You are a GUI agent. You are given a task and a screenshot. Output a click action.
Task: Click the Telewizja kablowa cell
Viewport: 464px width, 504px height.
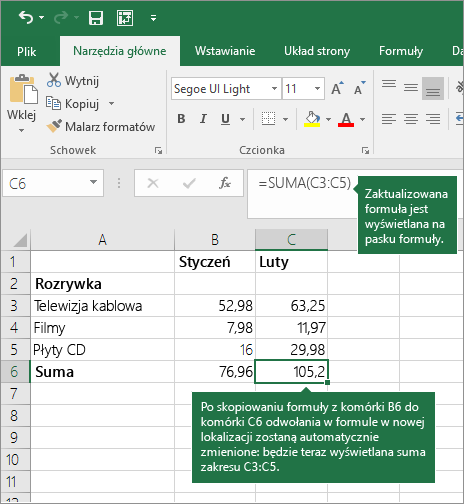click(x=102, y=306)
